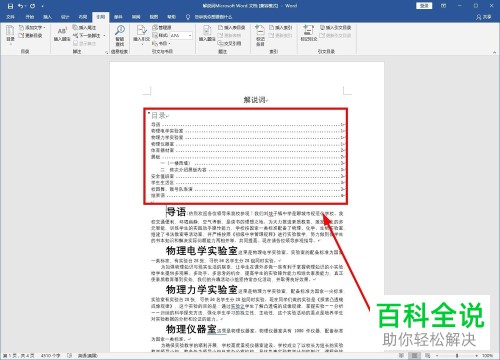Switch to the 审阅 (Review) tab

point(136,17)
